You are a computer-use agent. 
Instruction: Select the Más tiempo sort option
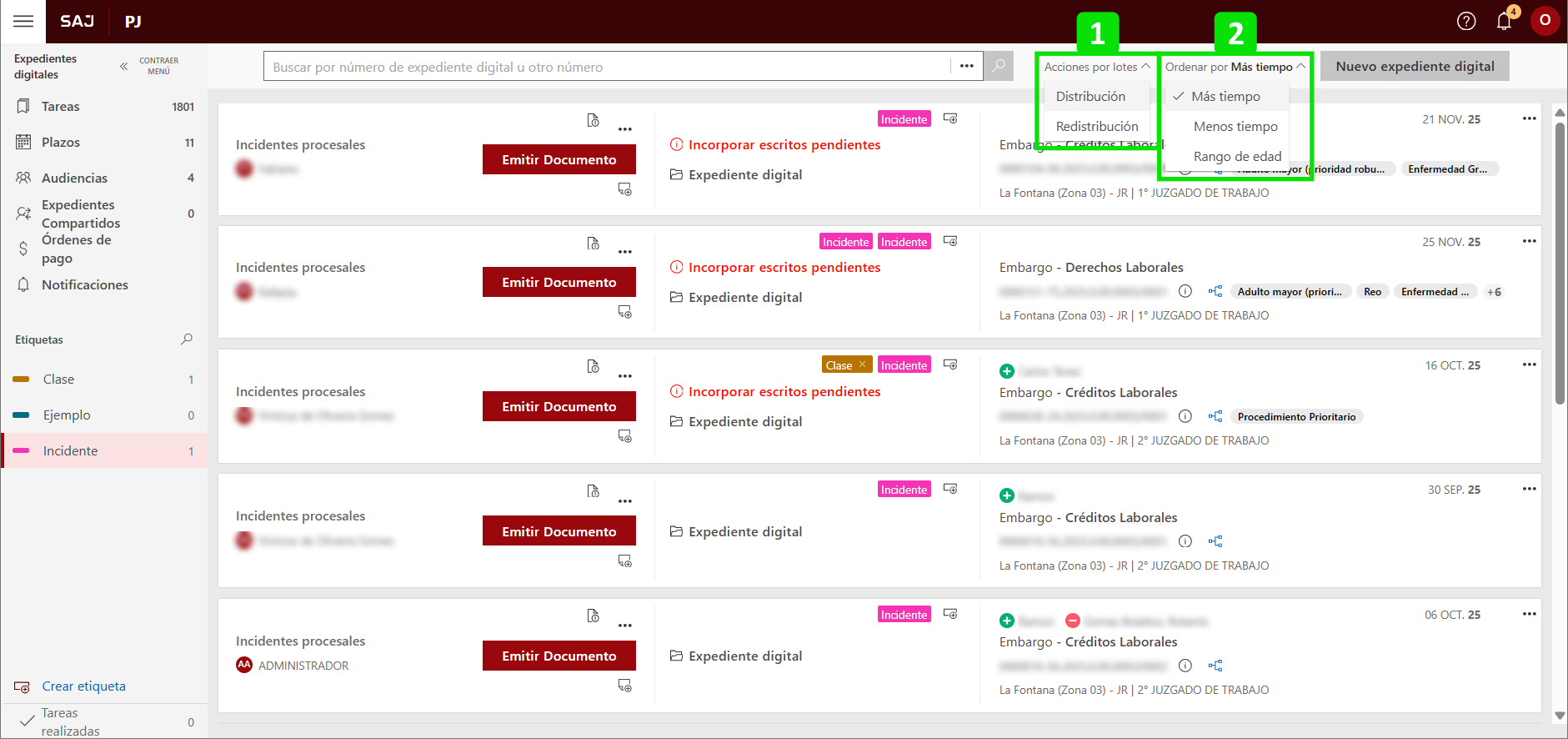(x=1225, y=97)
